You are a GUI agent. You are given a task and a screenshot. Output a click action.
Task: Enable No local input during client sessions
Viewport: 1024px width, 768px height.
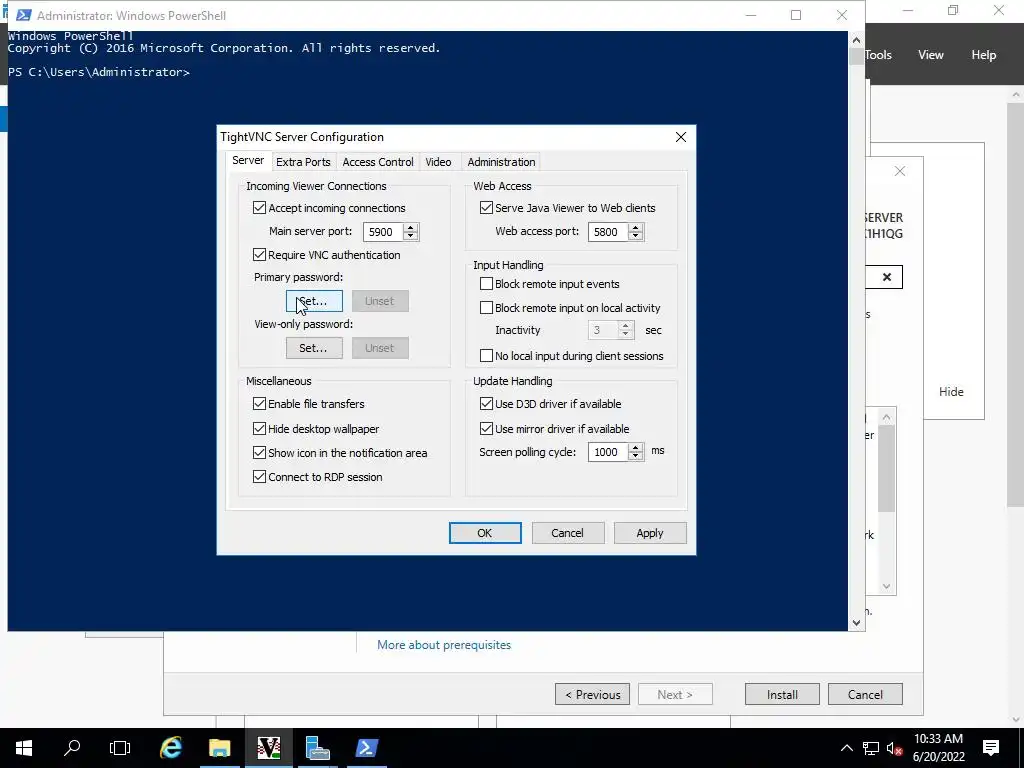[x=486, y=356]
